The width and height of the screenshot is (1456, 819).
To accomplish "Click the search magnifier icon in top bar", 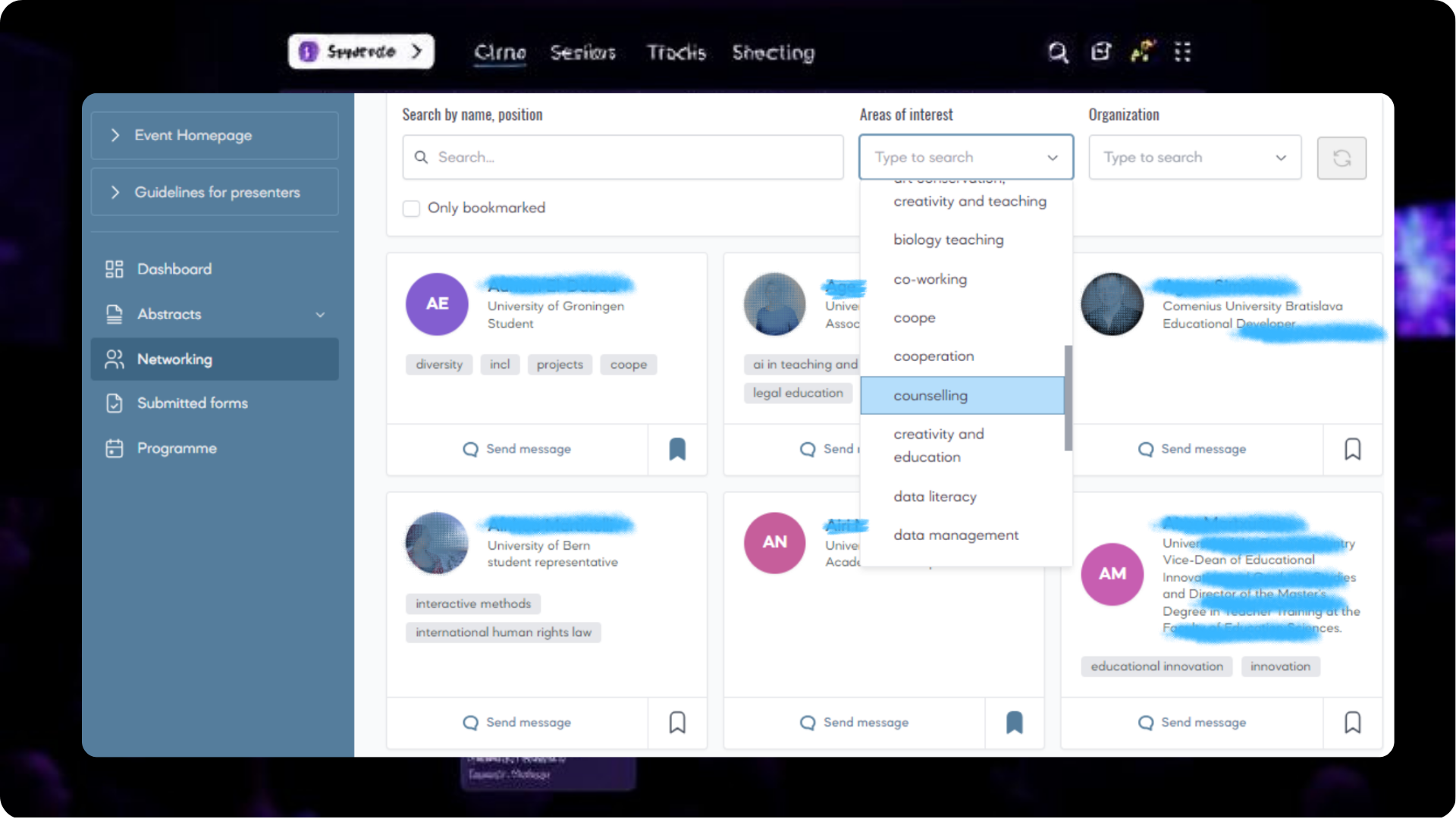I will (x=1058, y=52).
